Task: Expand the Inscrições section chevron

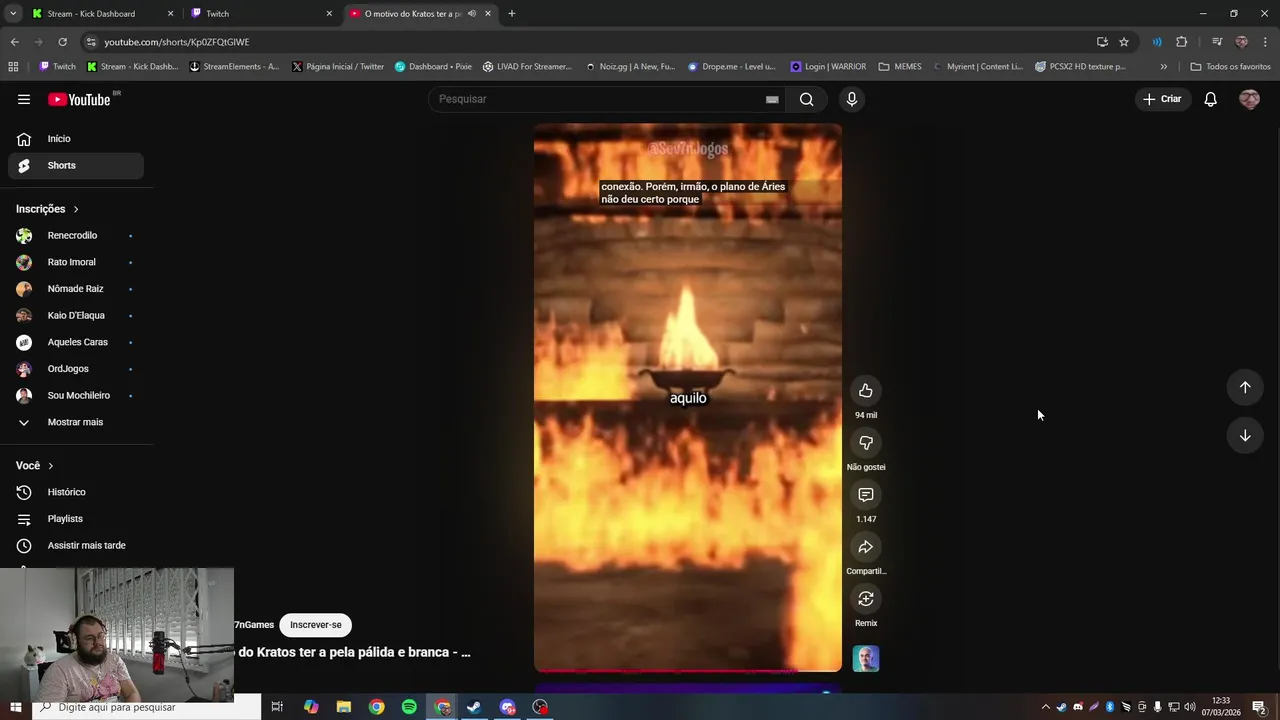Action: point(76,209)
